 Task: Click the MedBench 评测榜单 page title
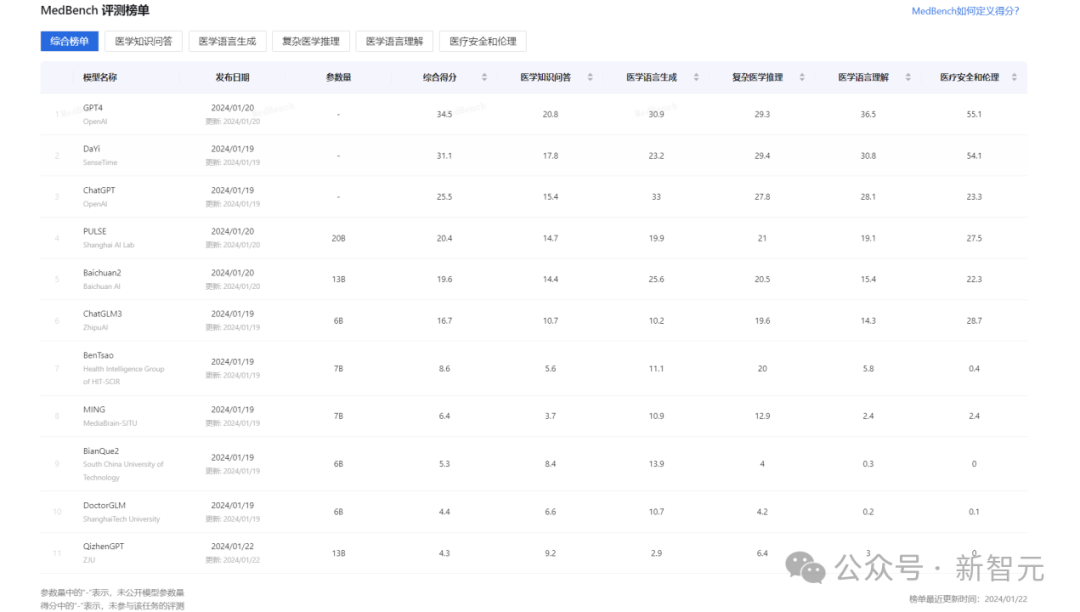coord(95,10)
